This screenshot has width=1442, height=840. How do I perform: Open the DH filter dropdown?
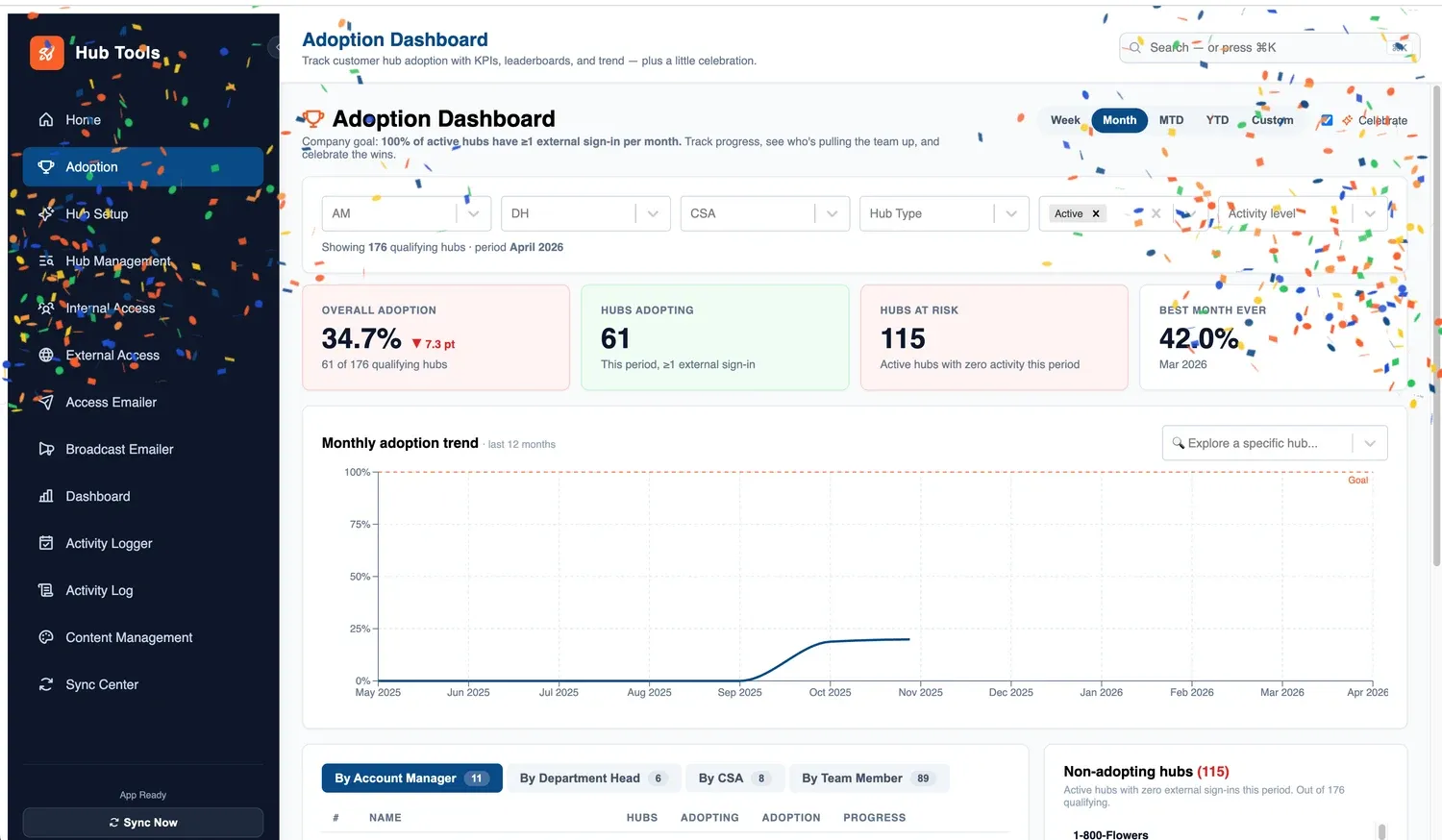click(585, 214)
